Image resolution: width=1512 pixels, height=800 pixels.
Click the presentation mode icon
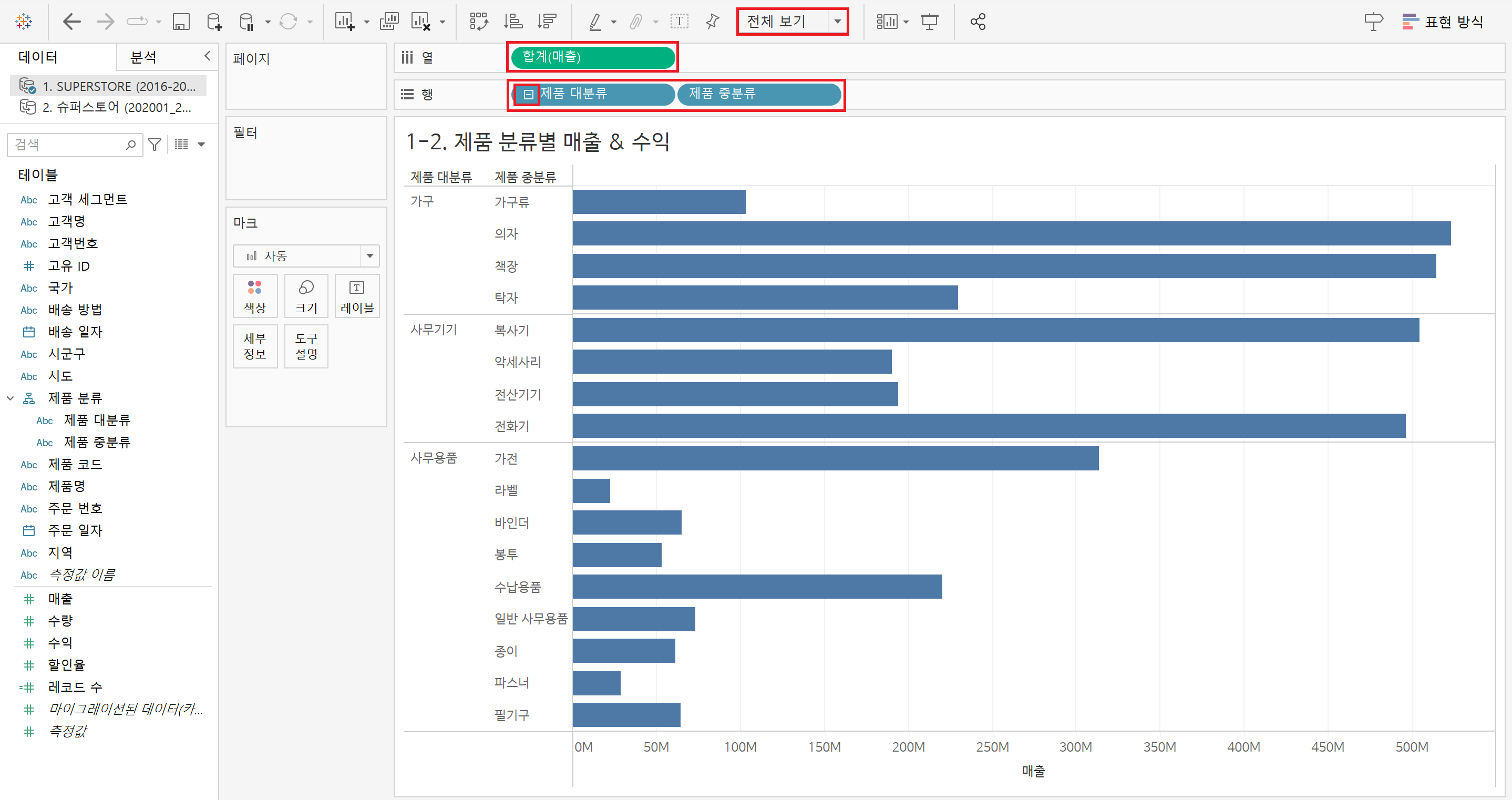point(929,22)
